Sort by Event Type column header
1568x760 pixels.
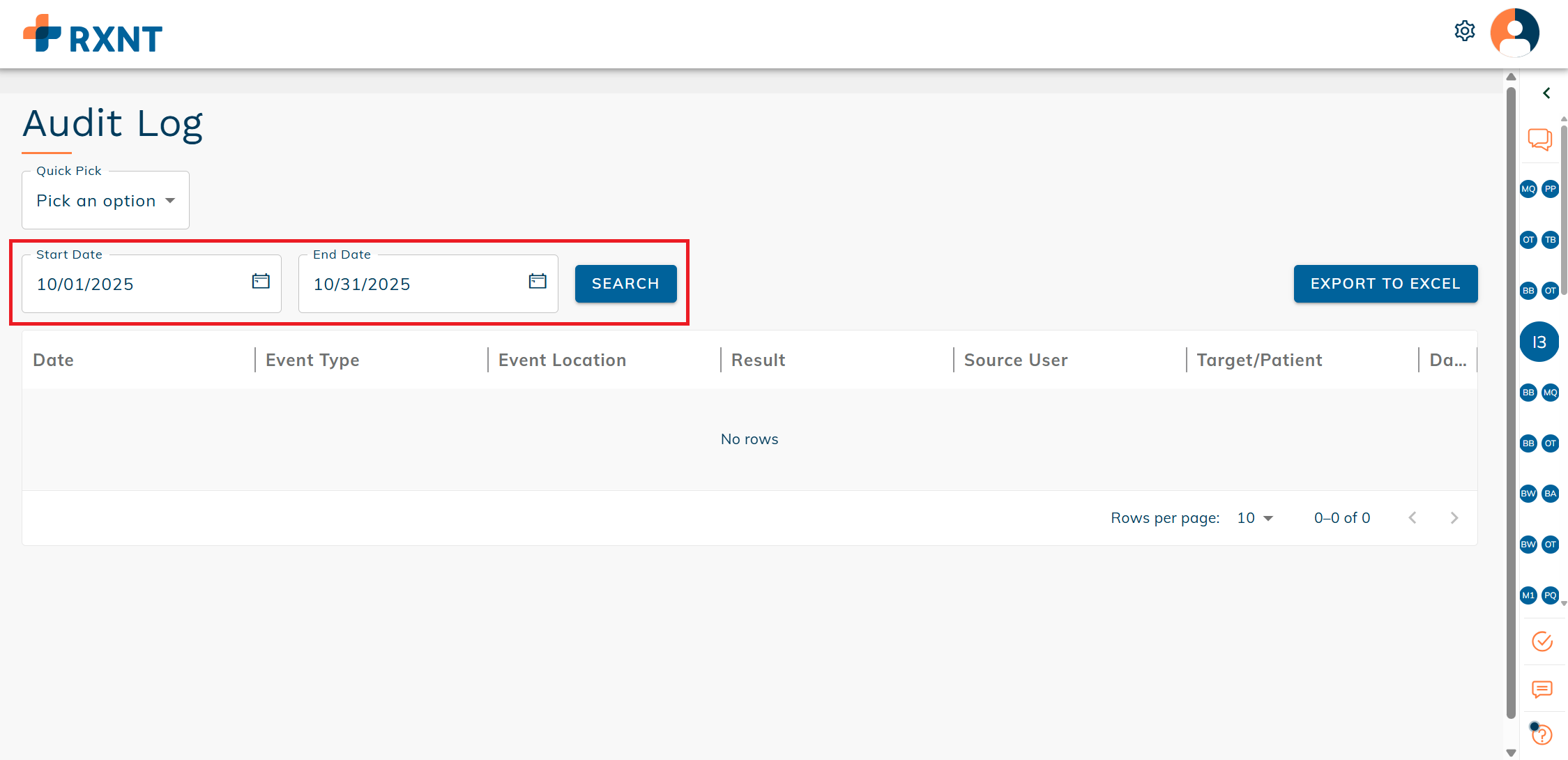coord(312,360)
